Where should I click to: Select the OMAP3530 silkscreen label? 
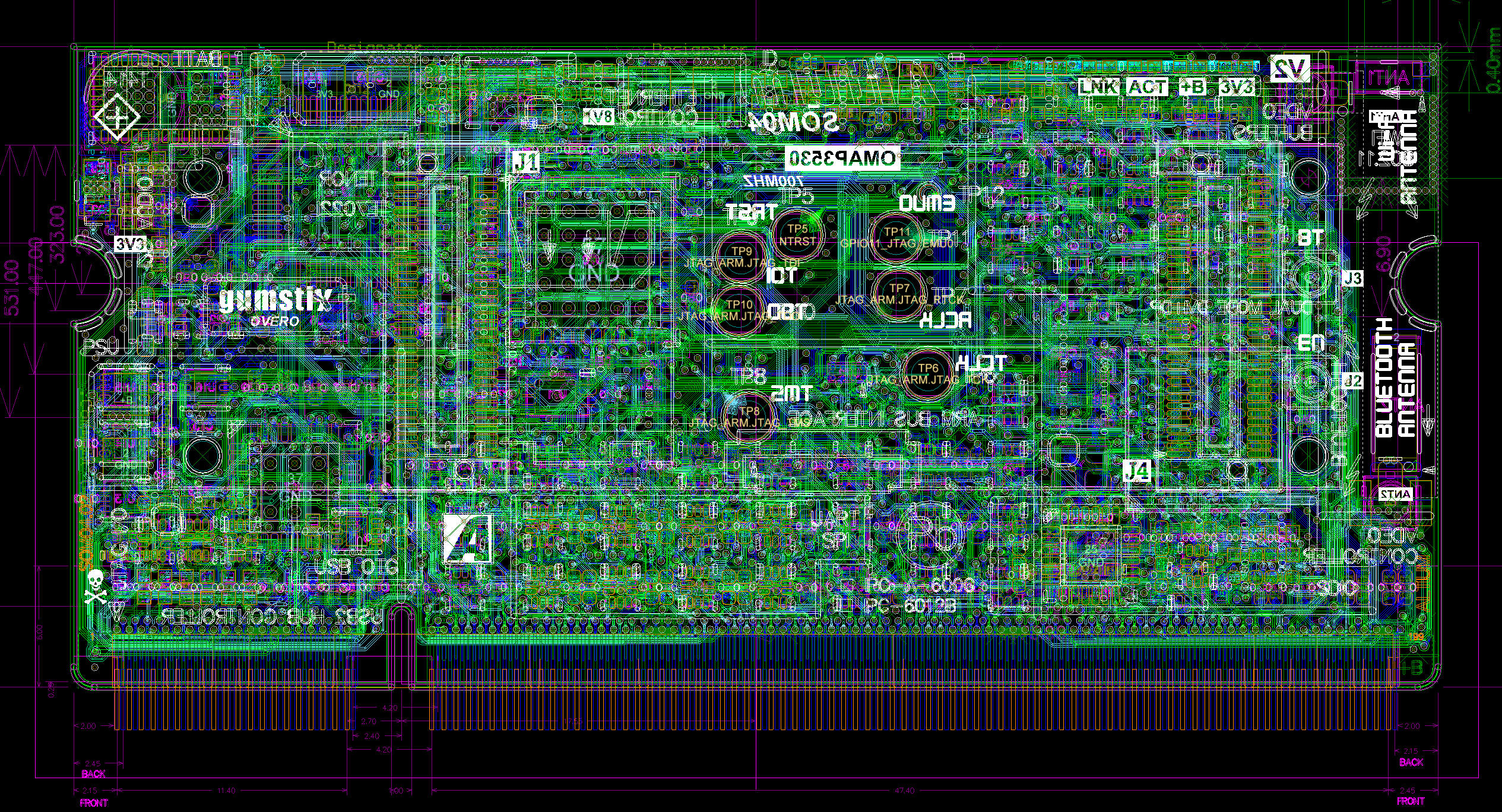tap(843, 158)
